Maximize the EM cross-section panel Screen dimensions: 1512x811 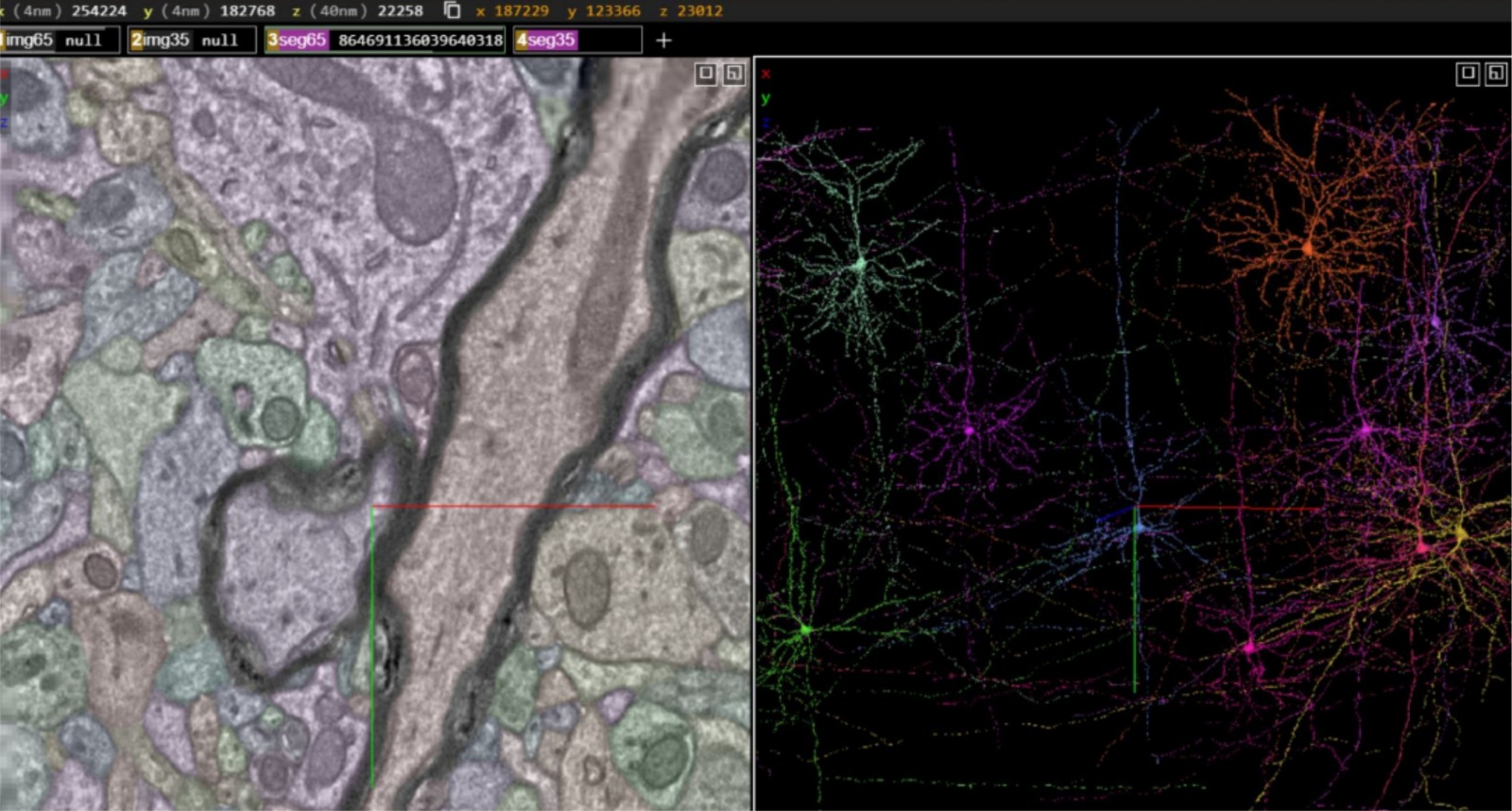coord(706,74)
